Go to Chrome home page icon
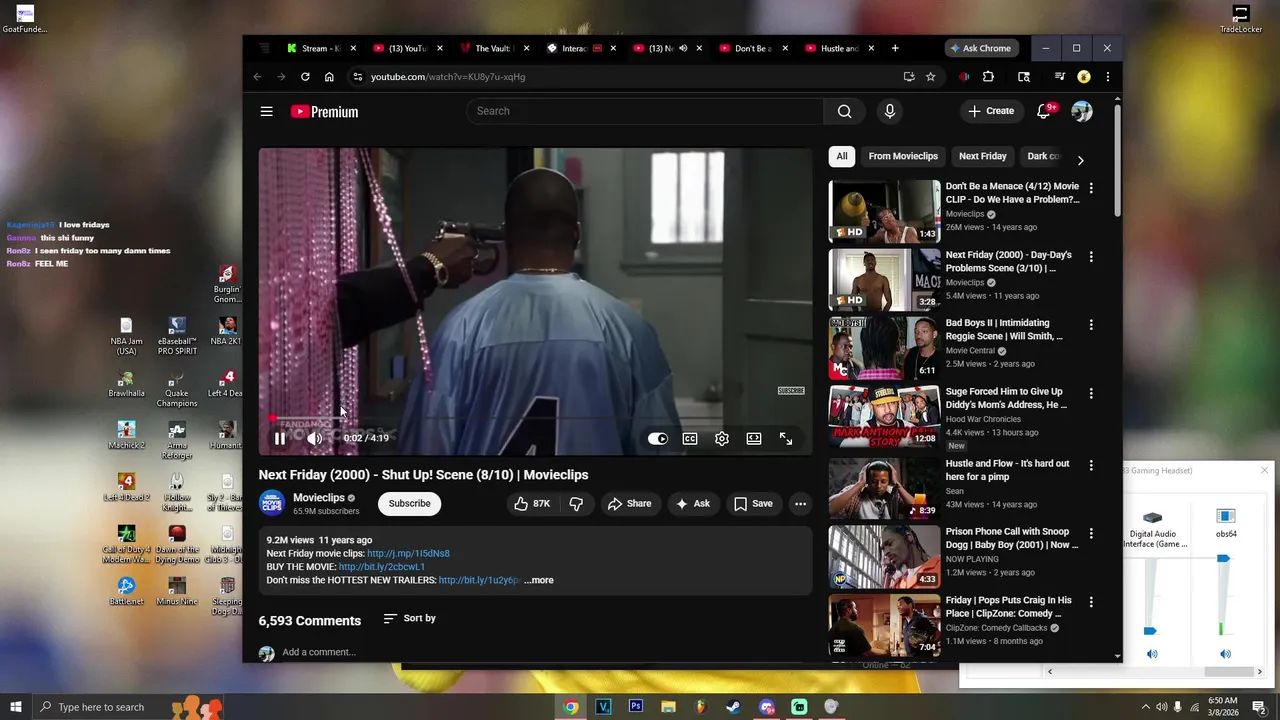 click(x=329, y=77)
